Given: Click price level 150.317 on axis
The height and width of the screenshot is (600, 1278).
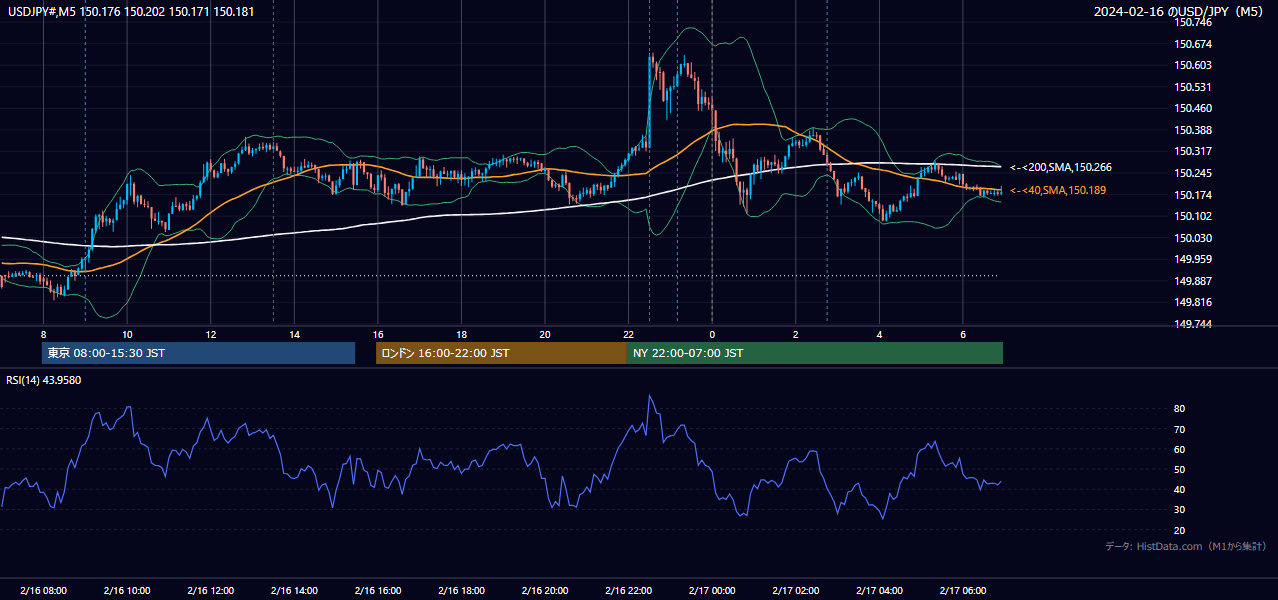Looking at the screenshot, I should [1193, 151].
